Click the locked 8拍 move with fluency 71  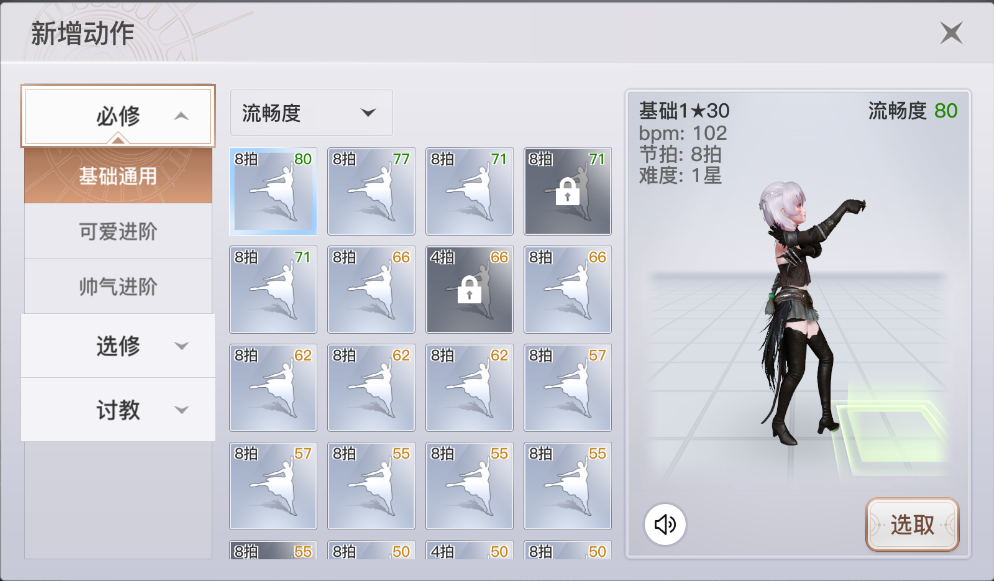[568, 191]
